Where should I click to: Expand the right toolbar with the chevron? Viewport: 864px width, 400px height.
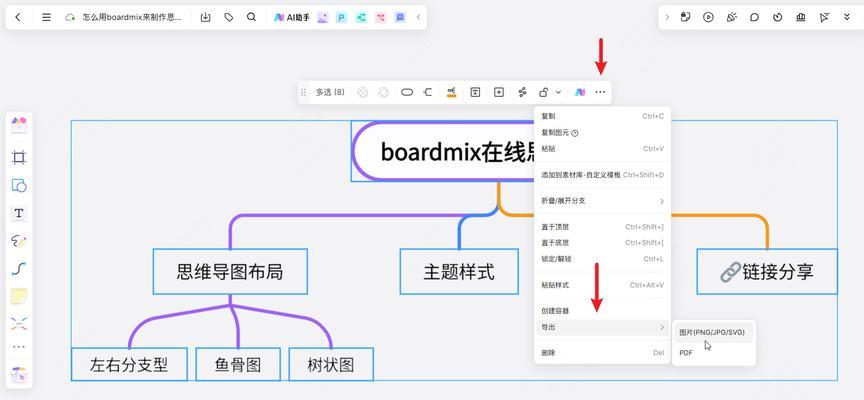click(667, 17)
